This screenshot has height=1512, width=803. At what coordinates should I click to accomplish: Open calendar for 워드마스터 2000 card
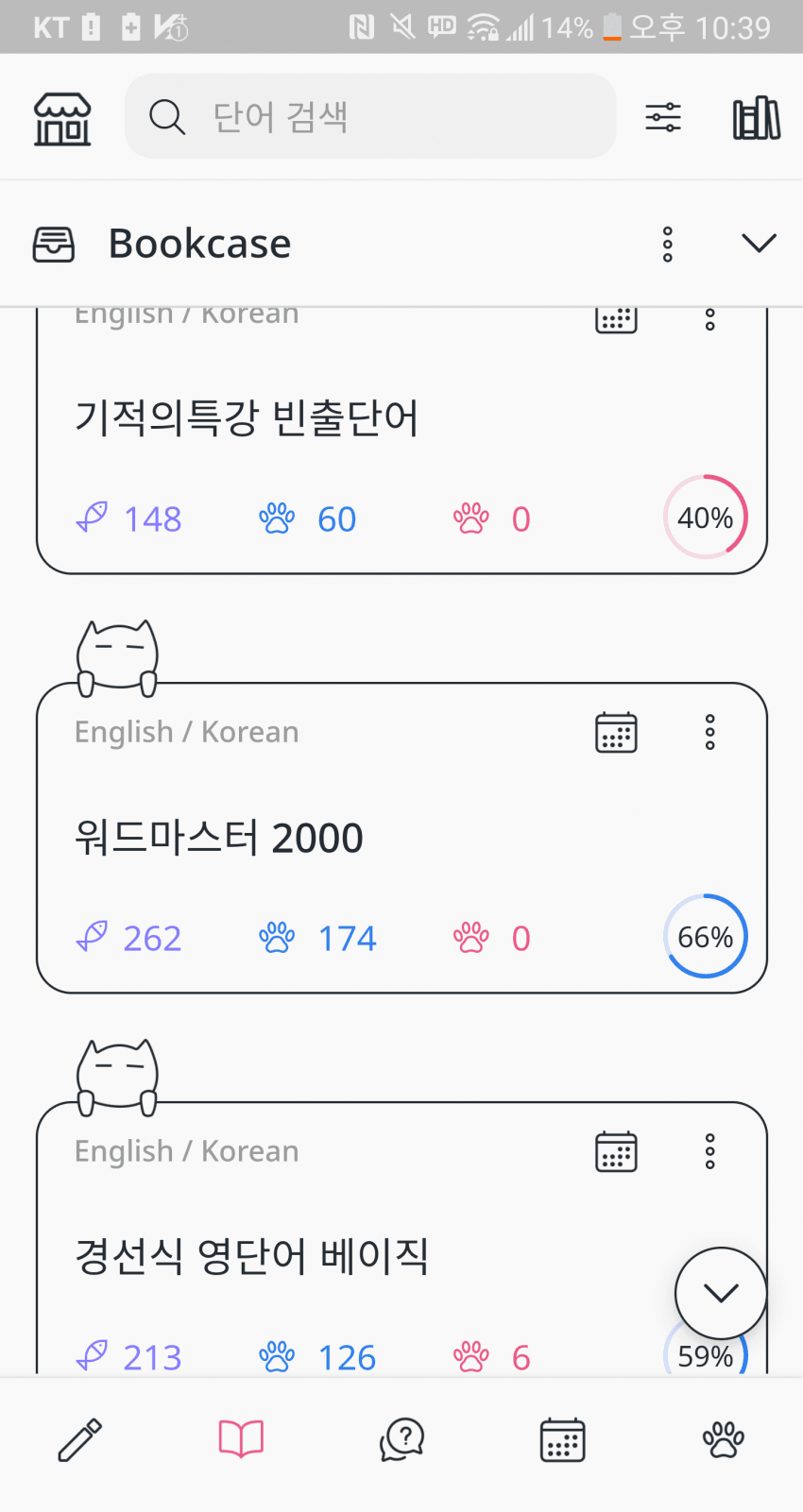click(x=616, y=733)
